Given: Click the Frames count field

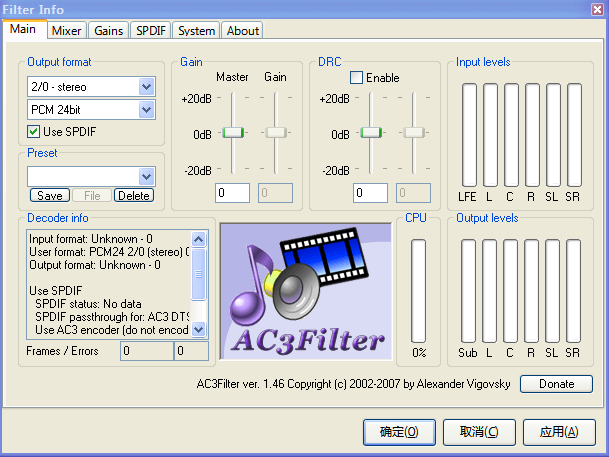Looking at the screenshot, I should click(x=147, y=351).
